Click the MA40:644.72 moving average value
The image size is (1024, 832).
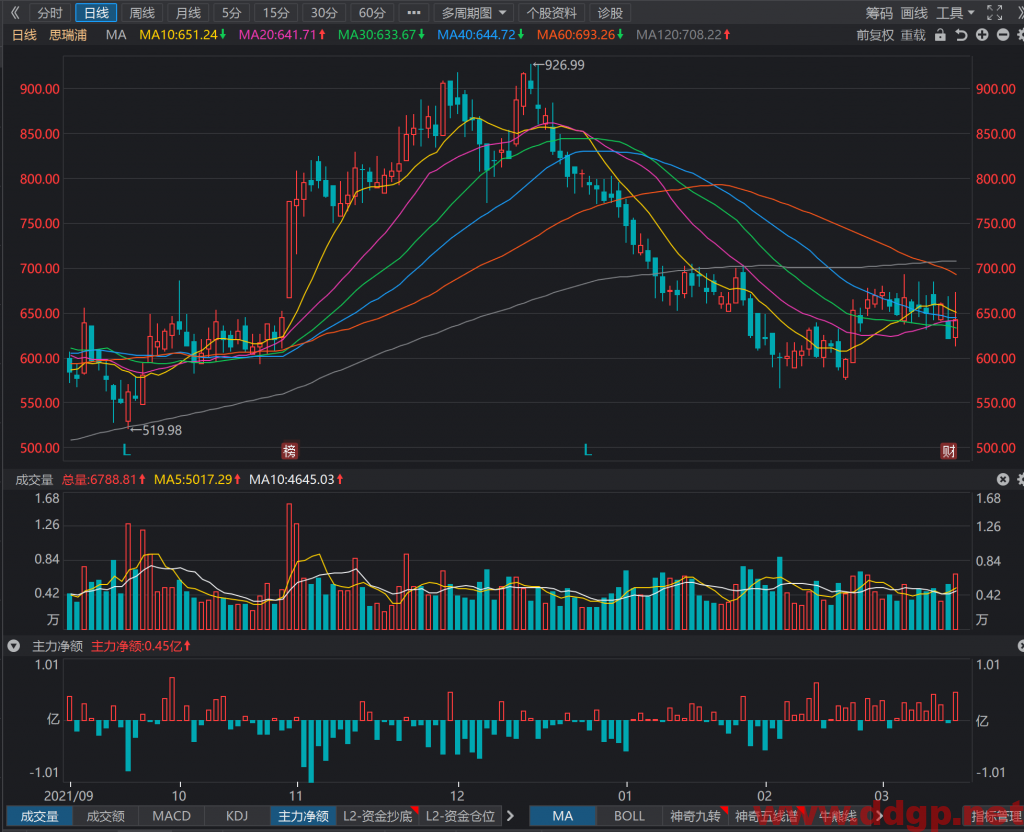click(481, 35)
